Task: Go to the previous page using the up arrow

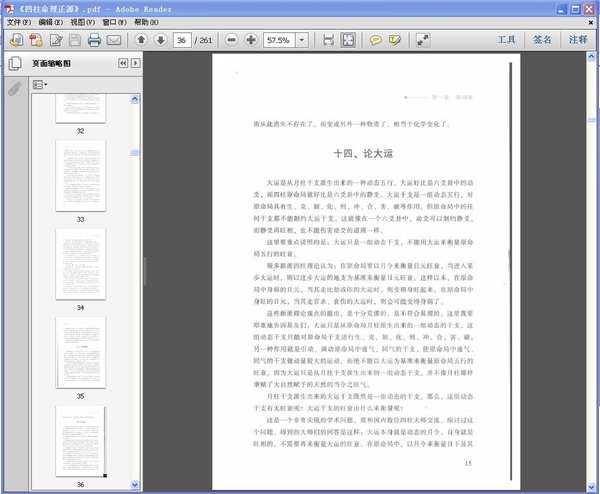Action: [x=140, y=40]
